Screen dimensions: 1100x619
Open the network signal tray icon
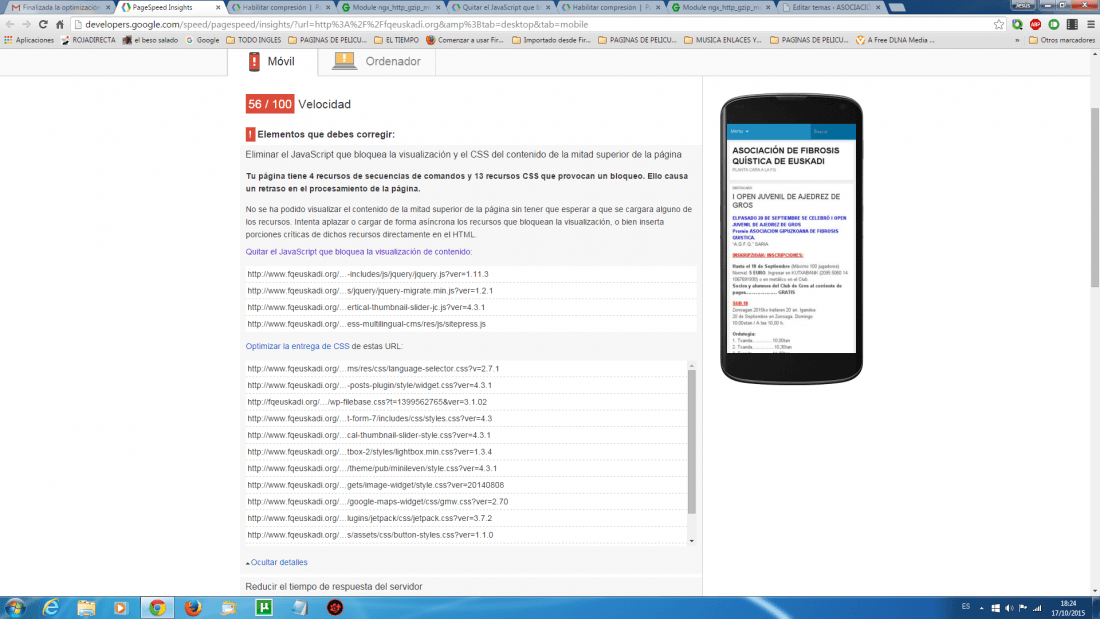(x=1037, y=608)
